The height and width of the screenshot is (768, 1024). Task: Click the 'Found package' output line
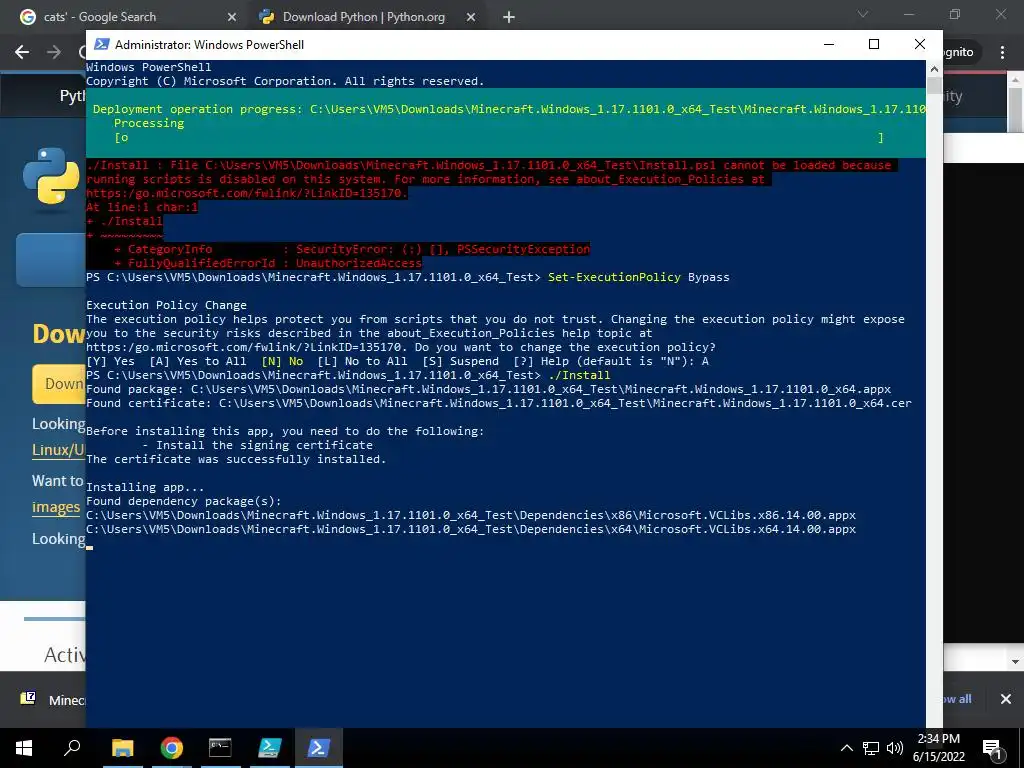488,389
